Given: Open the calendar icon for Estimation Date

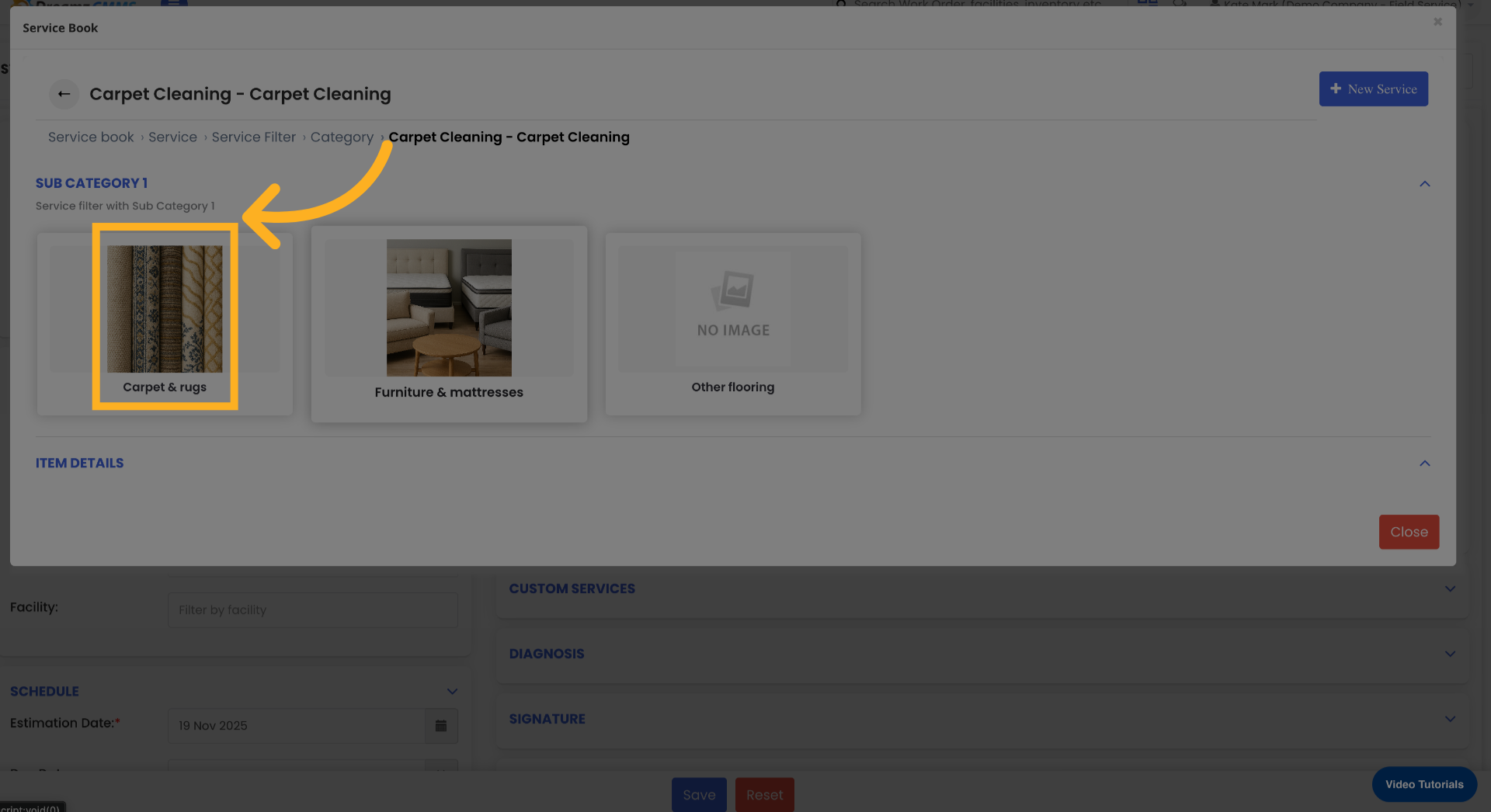Looking at the screenshot, I should (441, 726).
